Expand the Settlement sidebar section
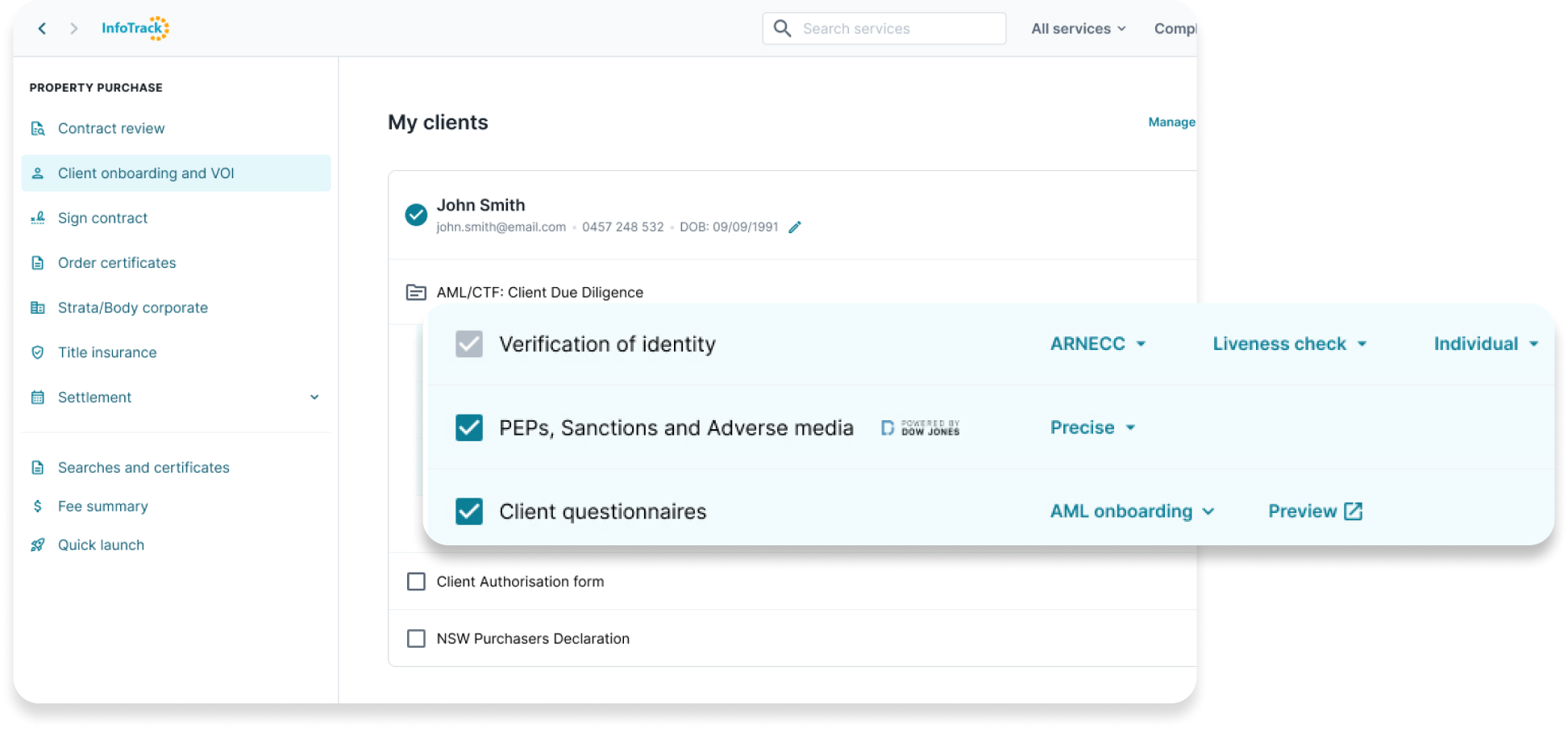Viewport: 1568px width, 730px height. 314,397
